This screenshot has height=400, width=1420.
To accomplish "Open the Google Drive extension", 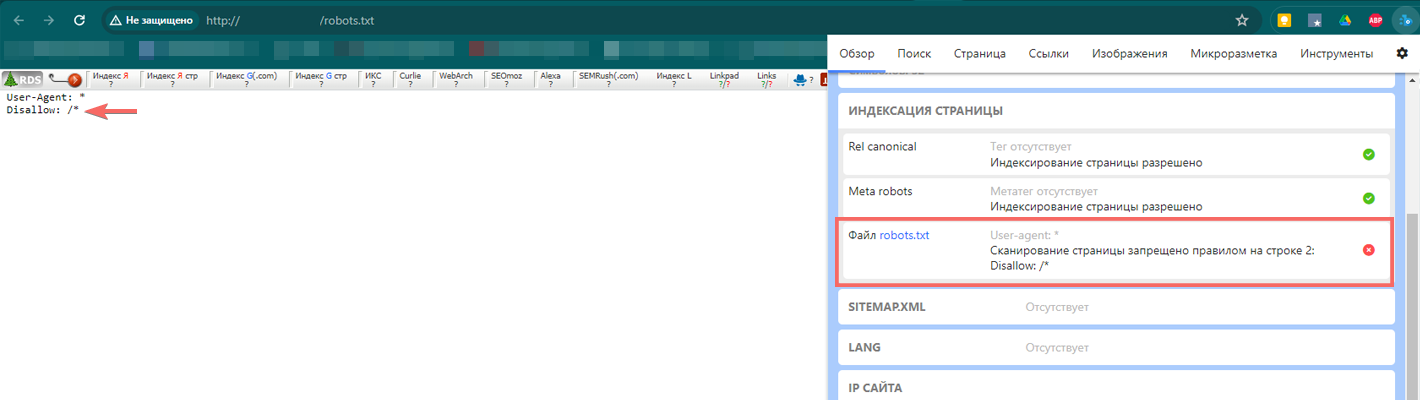I will (x=1345, y=20).
